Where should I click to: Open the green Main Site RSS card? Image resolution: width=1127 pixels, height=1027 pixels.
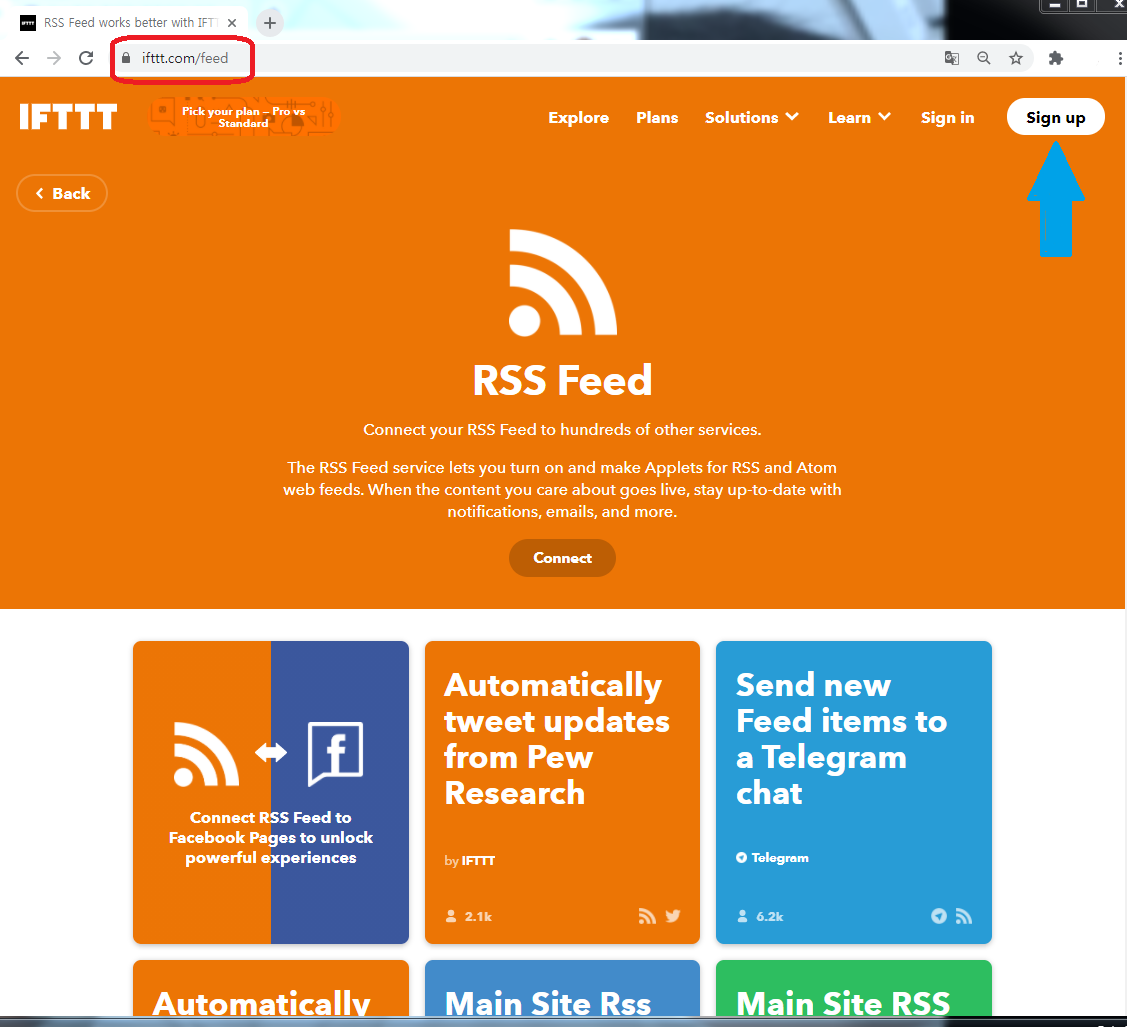(x=854, y=988)
